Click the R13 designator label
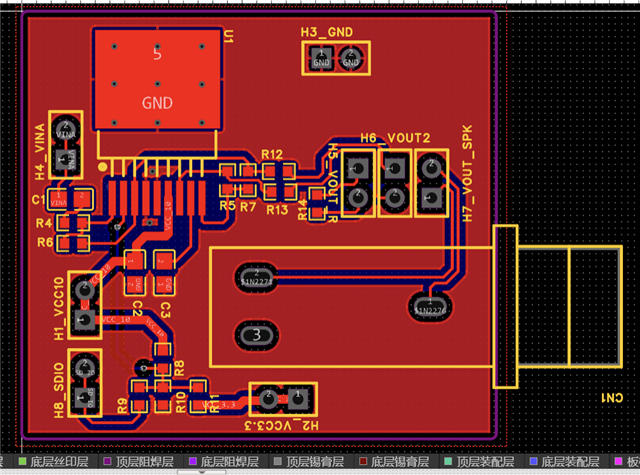Screen dimensions: 640x475 (x=277, y=210)
